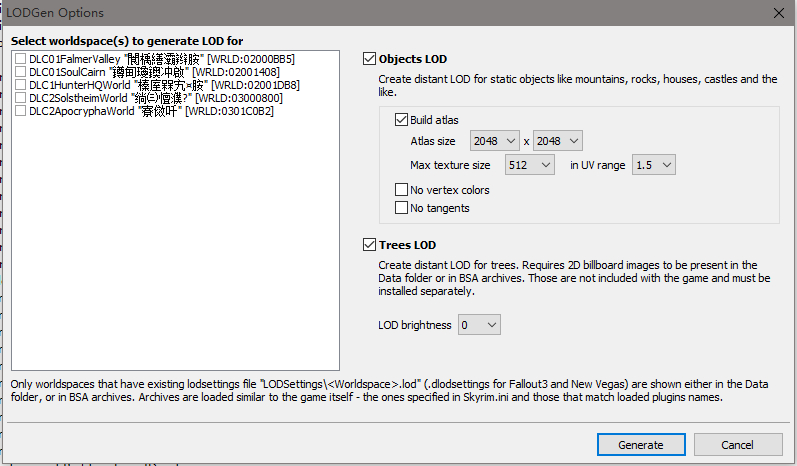
Task: Click the [WRLD:0301C0B2] text in DLC2ApocryphaWorld row
Action: (229, 111)
